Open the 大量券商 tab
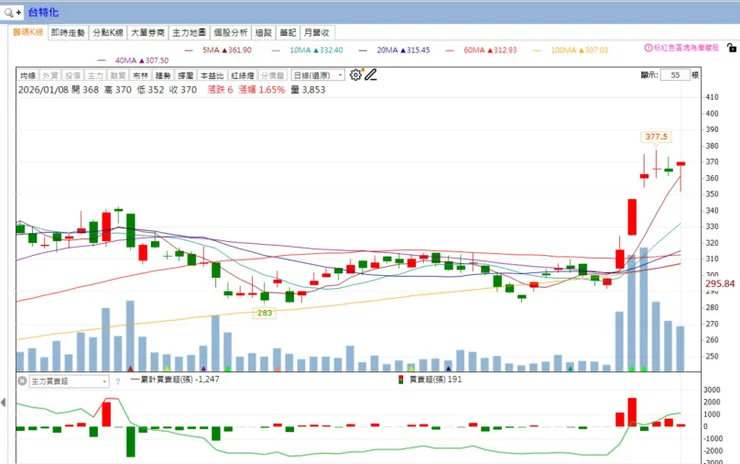The height and width of the screenshot is (464, 740). (148, 33)
